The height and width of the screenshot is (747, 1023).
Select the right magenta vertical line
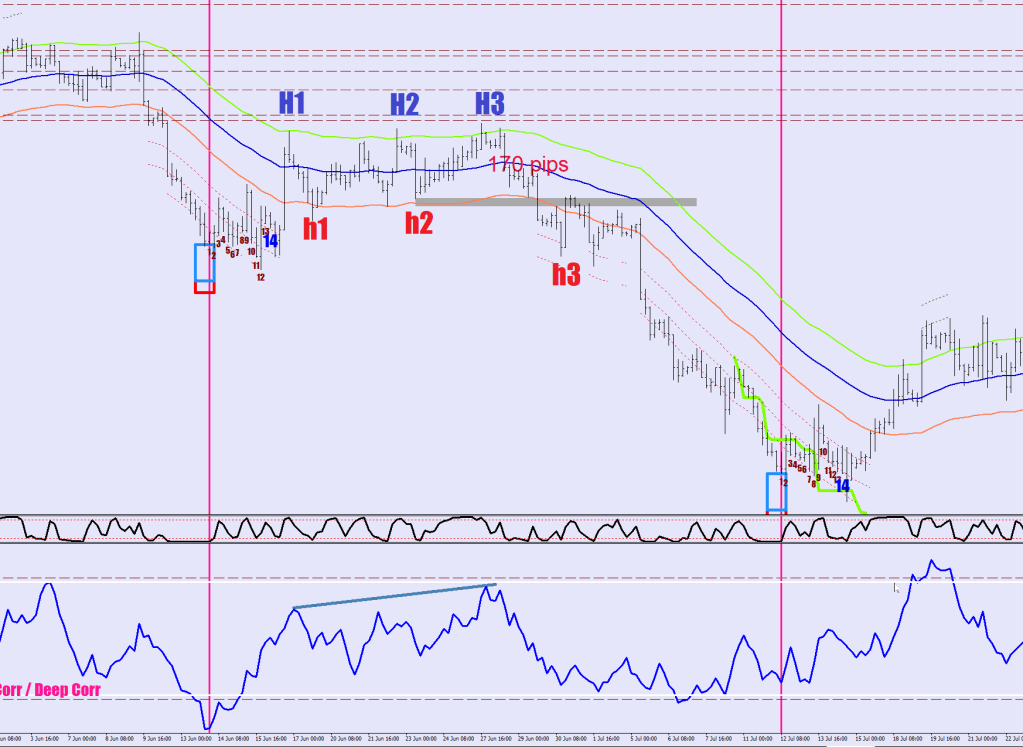[x=780, y=300]
